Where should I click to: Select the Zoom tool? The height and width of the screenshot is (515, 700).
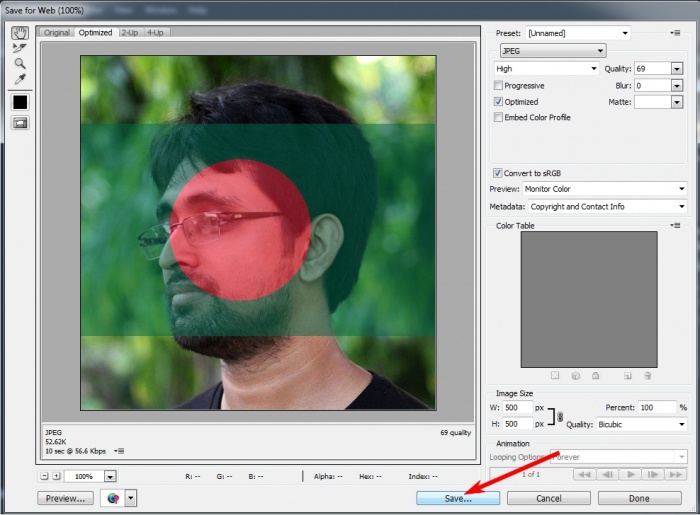19,64
